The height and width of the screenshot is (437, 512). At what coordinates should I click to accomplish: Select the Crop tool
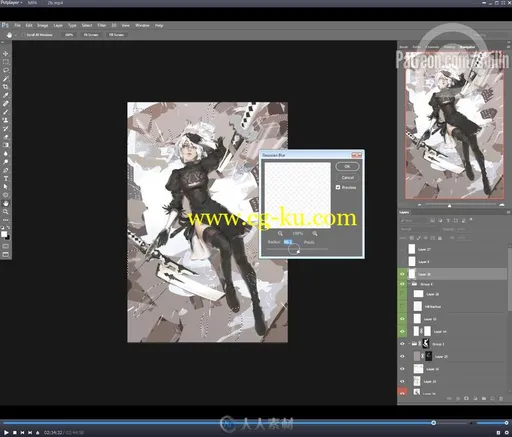coord(6,87)
